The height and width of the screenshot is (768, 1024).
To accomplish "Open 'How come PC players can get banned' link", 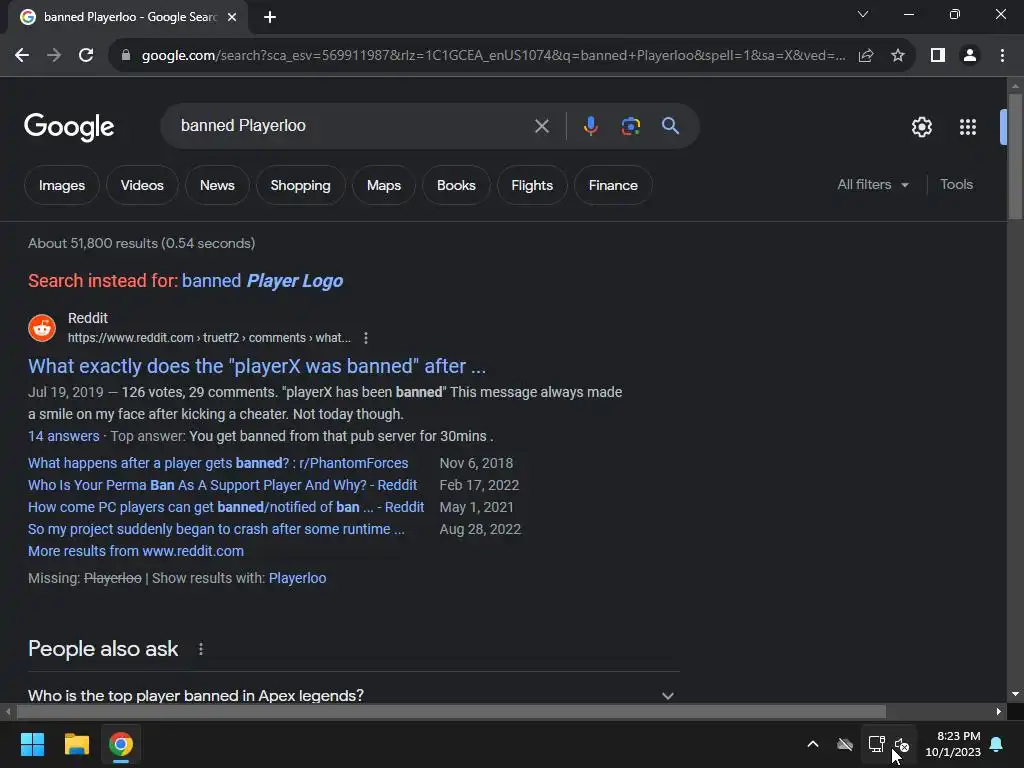I will 226,507.
